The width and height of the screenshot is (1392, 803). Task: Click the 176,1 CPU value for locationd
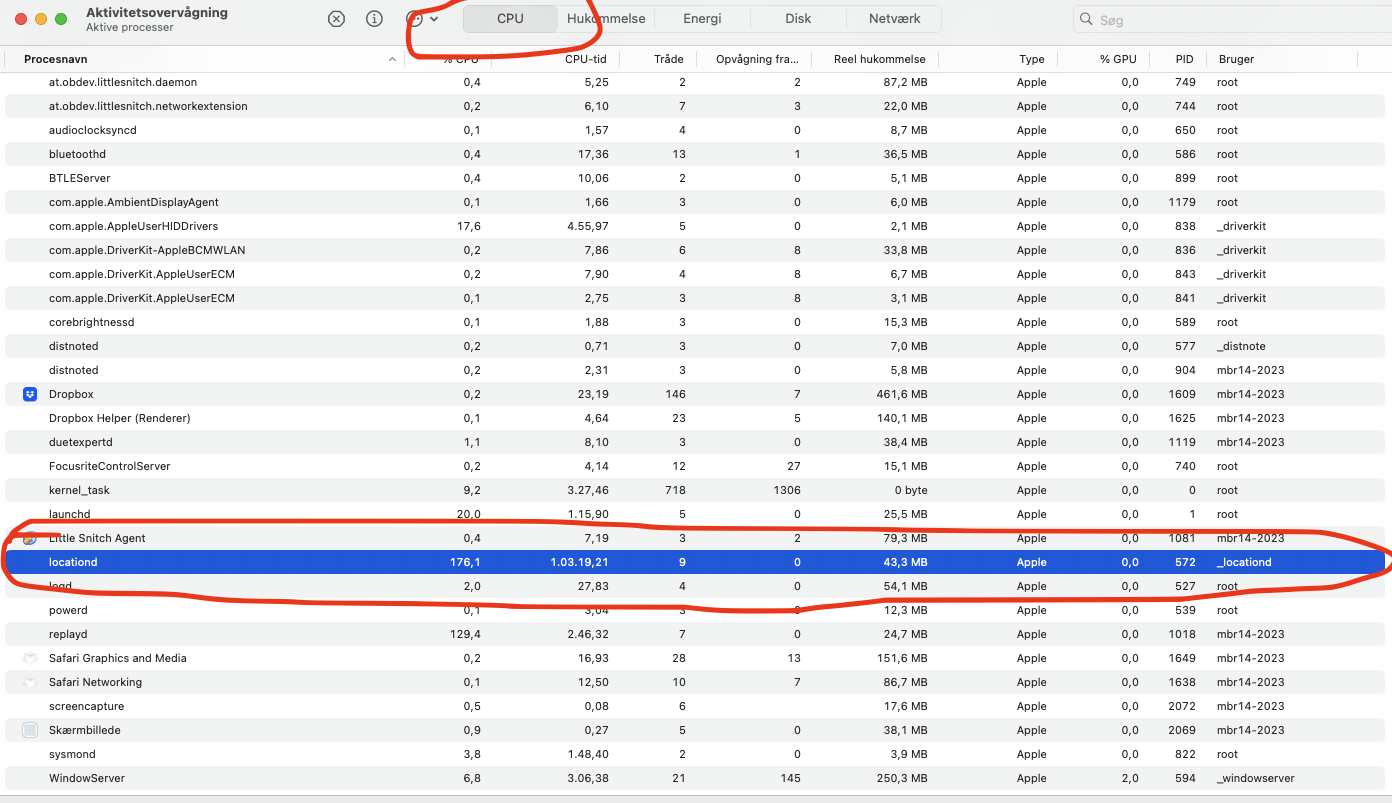465,562
